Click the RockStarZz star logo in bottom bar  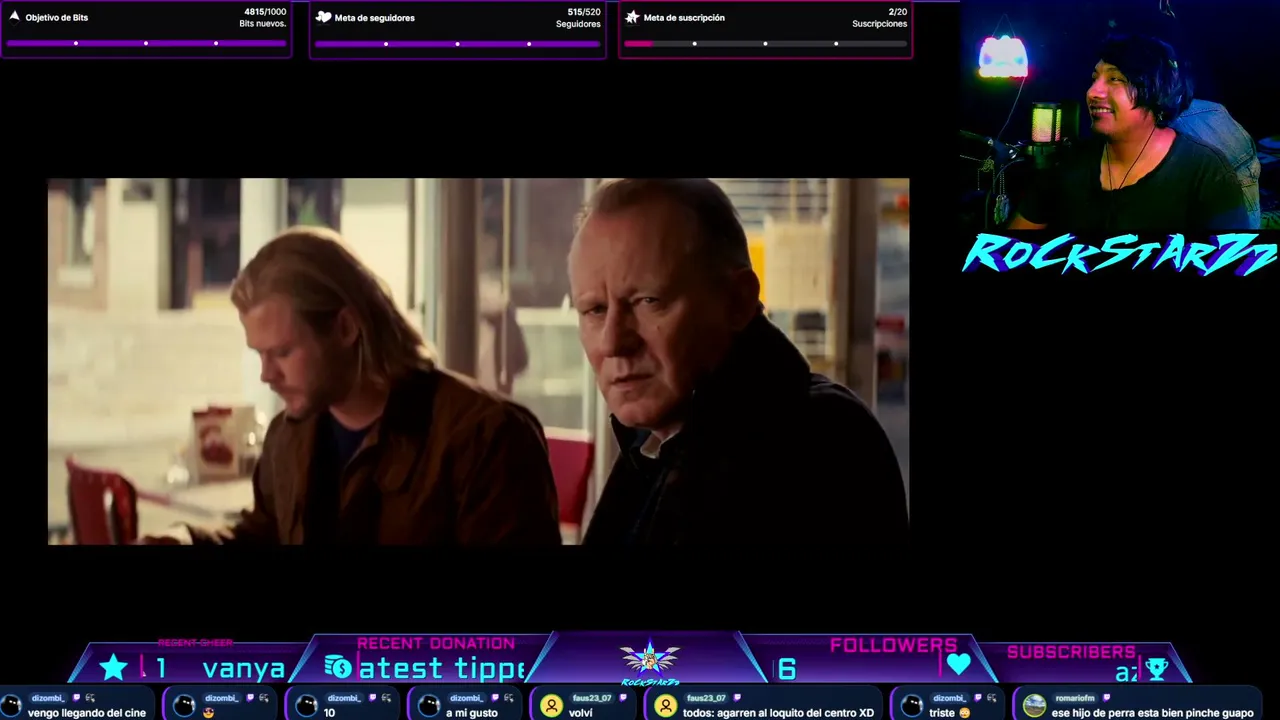point(650,661)
